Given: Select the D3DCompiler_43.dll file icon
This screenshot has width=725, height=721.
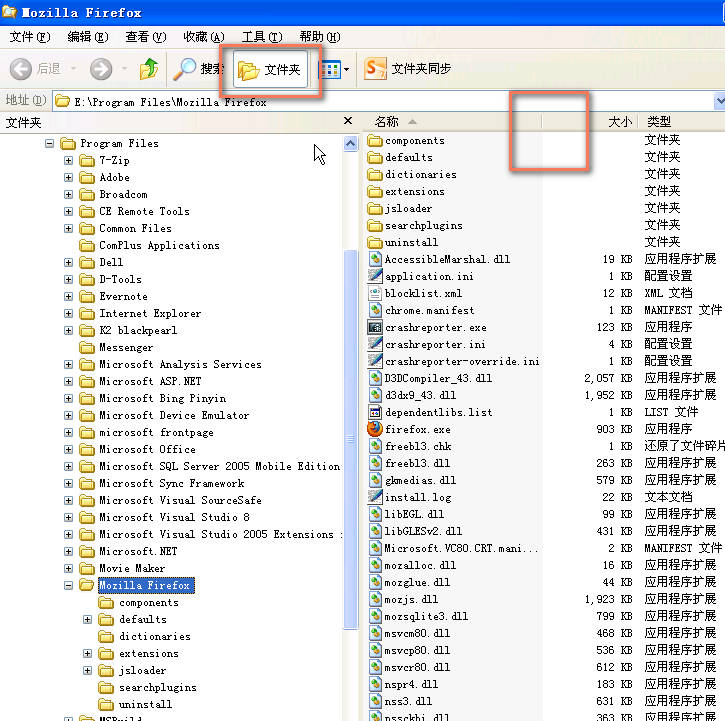Looking at the screenshot, I should (x=375, y=378).
